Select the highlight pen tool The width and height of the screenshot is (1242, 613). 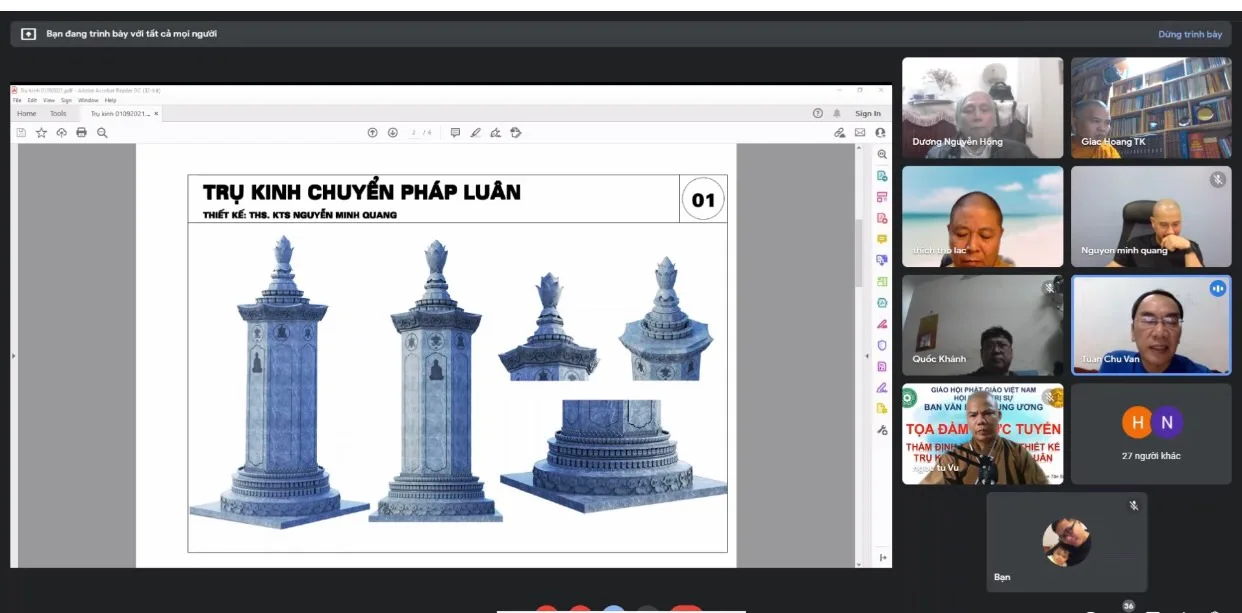tap(475, 132)
